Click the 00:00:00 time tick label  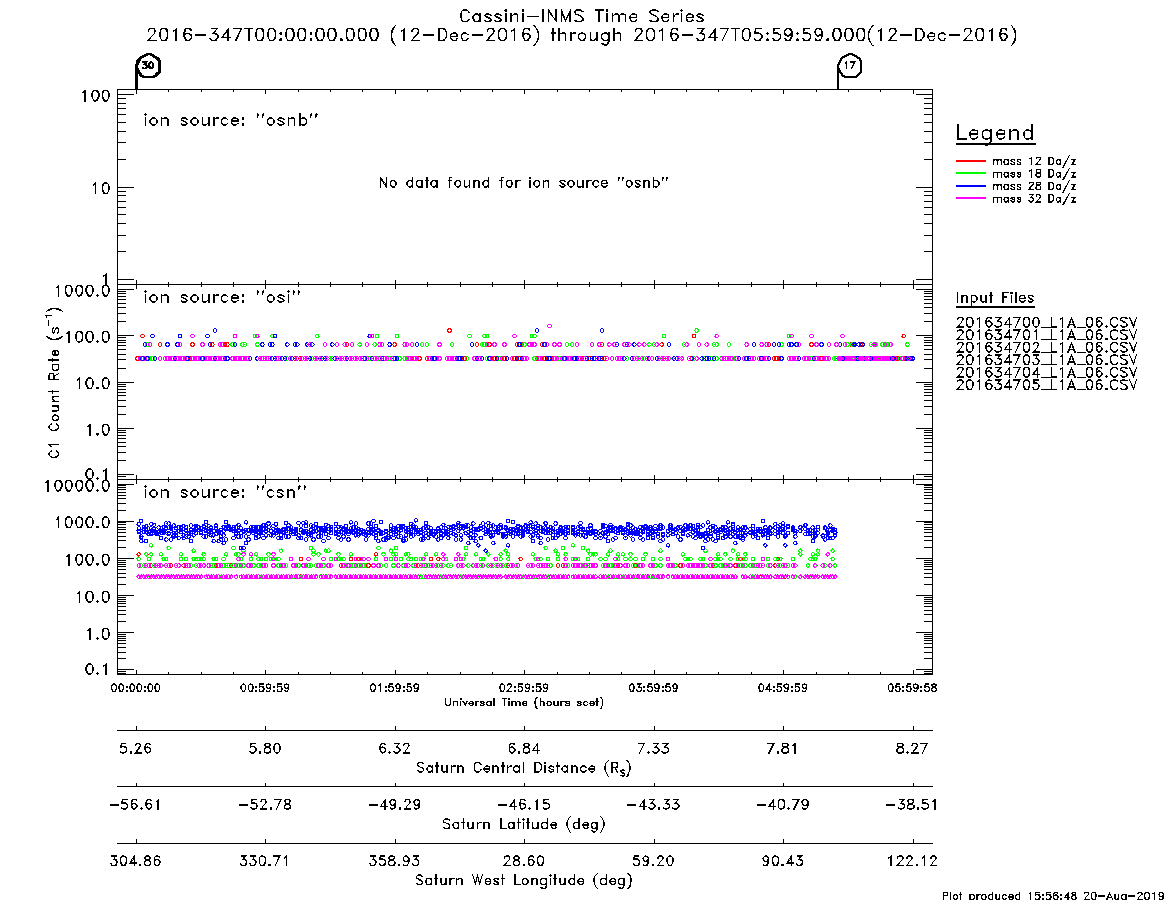135,688
